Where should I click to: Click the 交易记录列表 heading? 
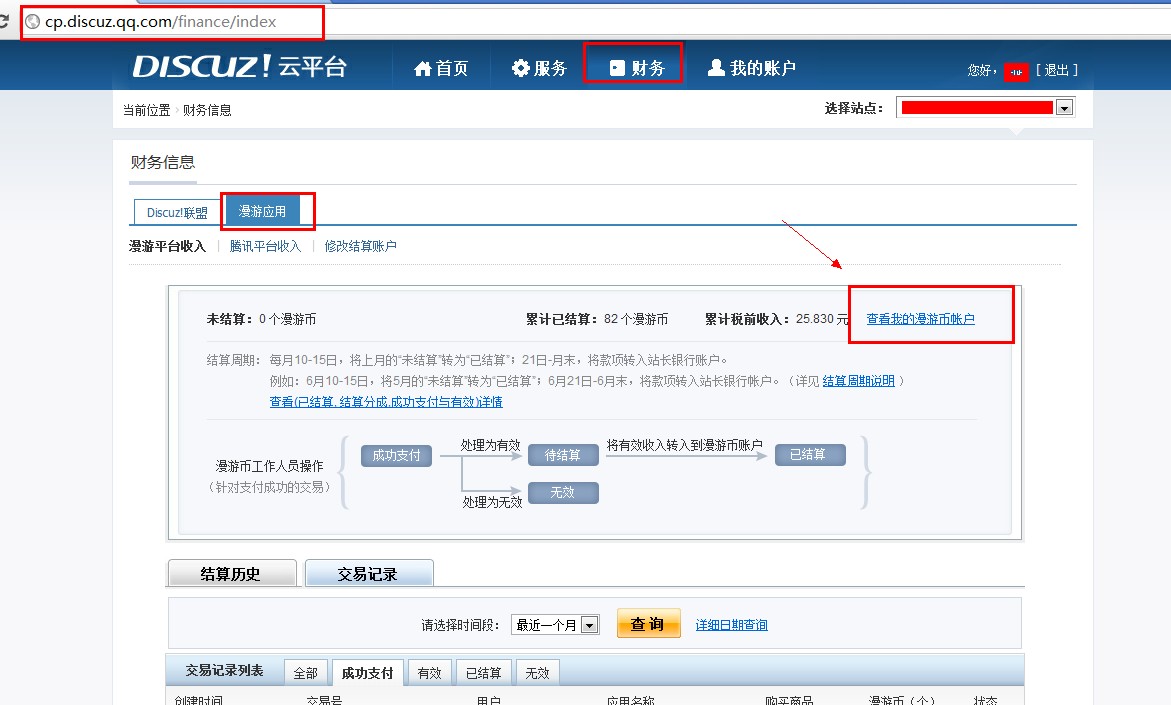(x=225, y=671)
